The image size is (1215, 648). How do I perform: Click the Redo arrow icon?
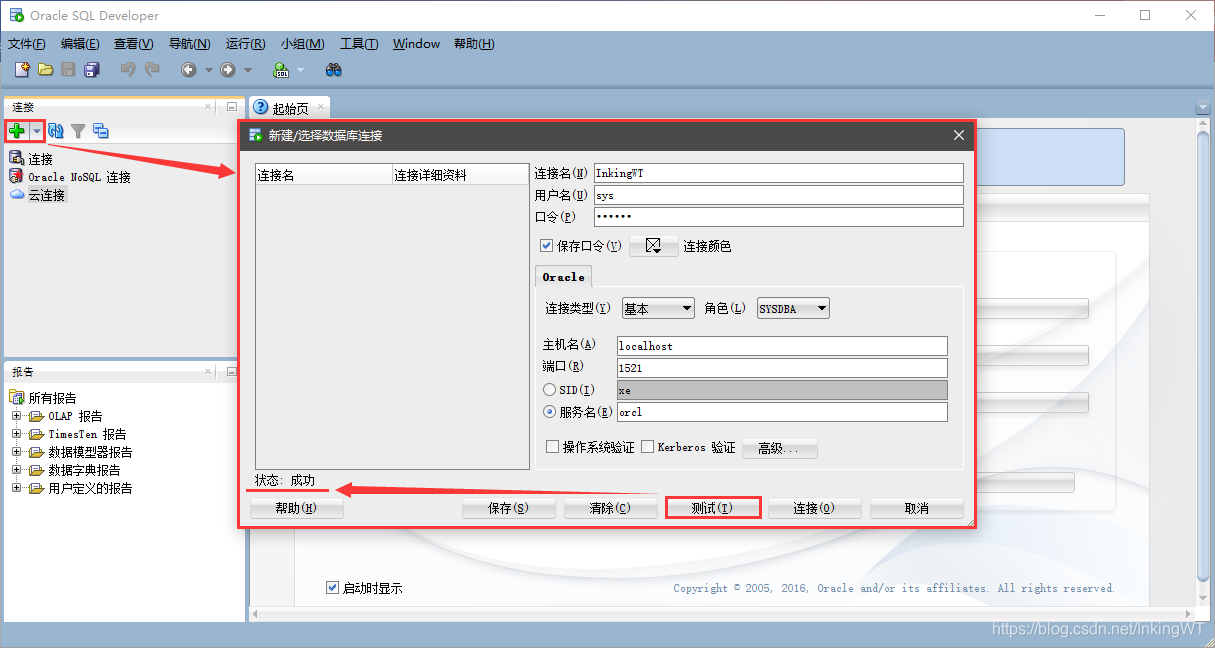tap(152, 70)
